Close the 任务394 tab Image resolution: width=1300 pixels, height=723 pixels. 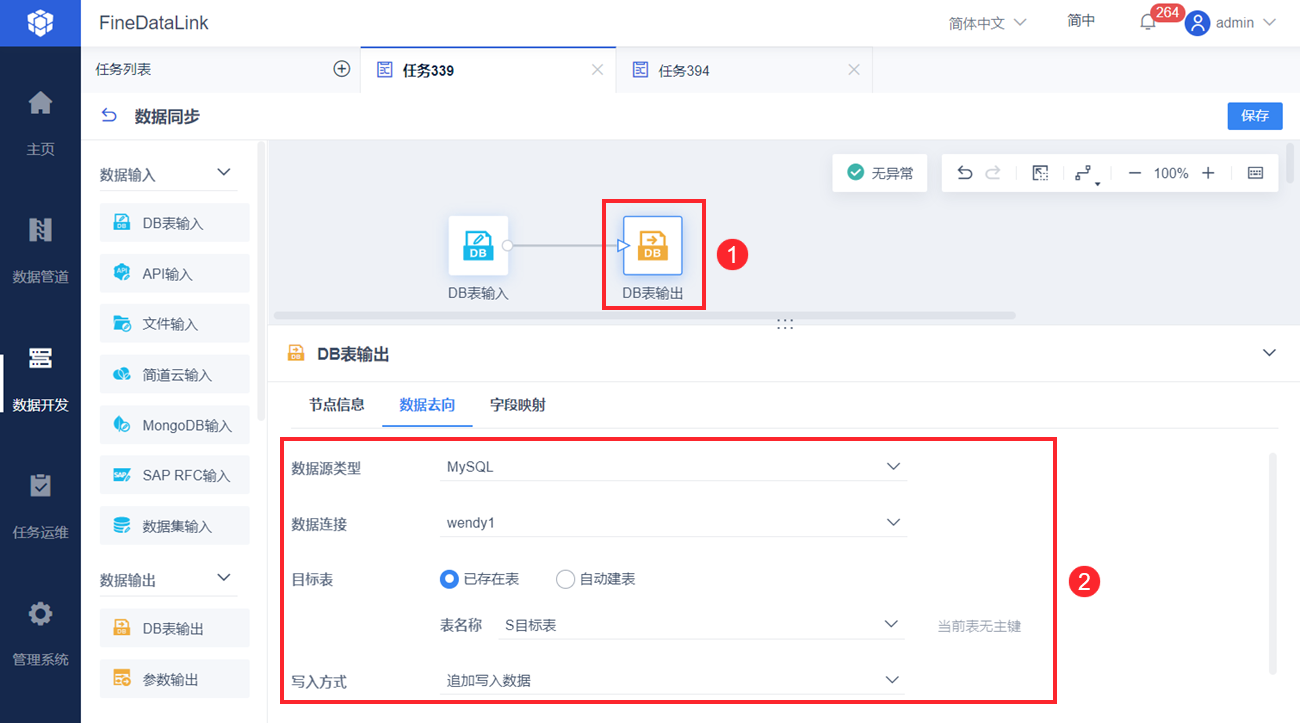coord(854,70)
